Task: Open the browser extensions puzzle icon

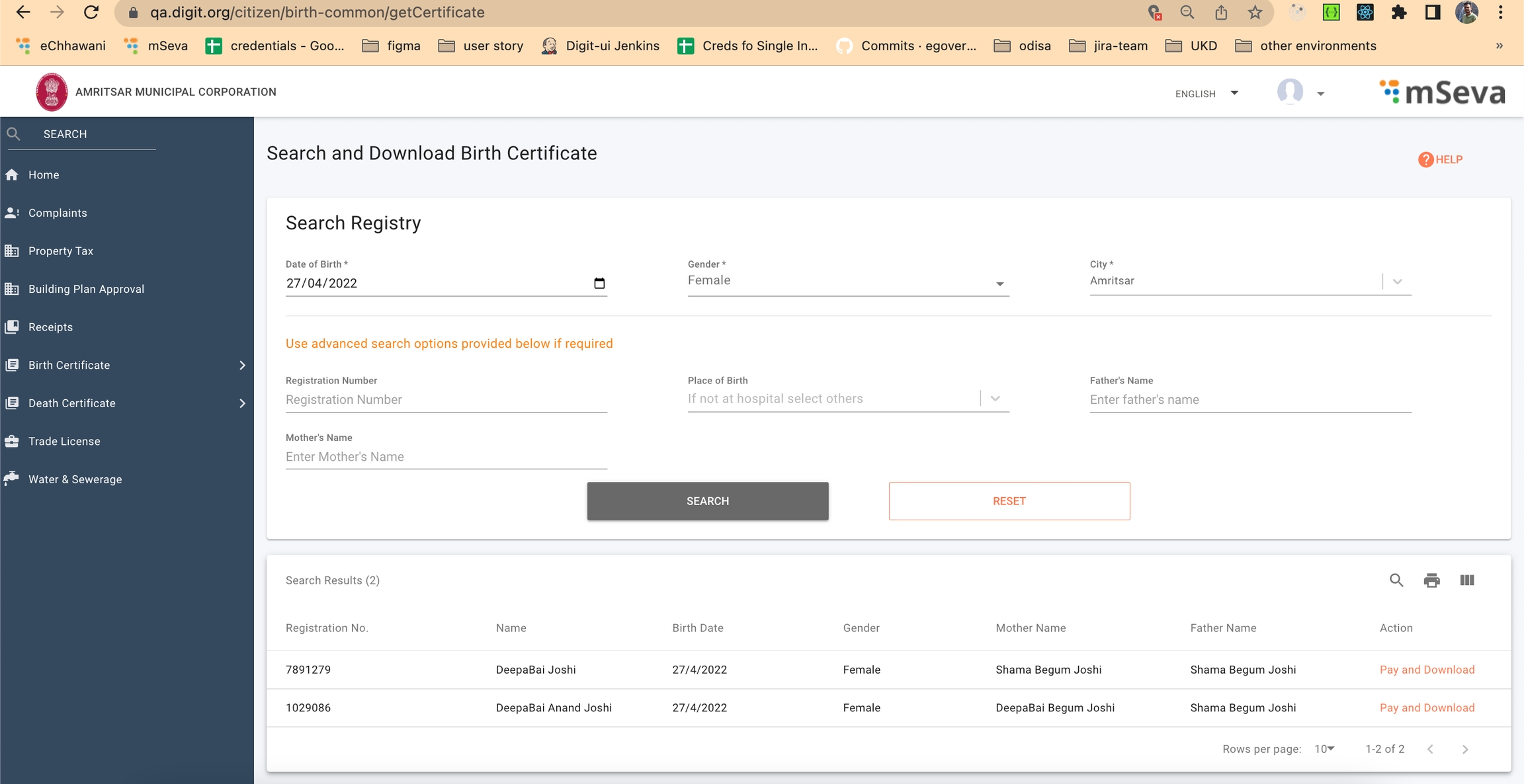Action: click(x=1398, y=13)
